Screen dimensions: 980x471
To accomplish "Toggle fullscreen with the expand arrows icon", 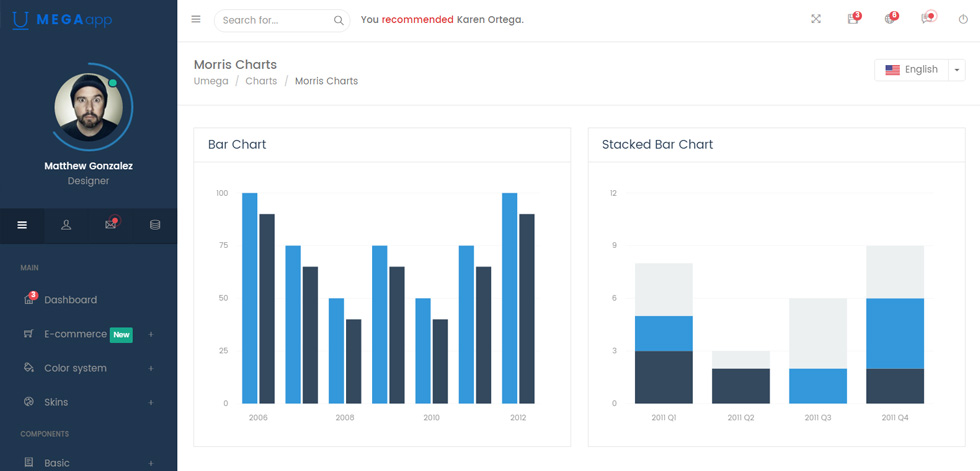I will (816, 19).
